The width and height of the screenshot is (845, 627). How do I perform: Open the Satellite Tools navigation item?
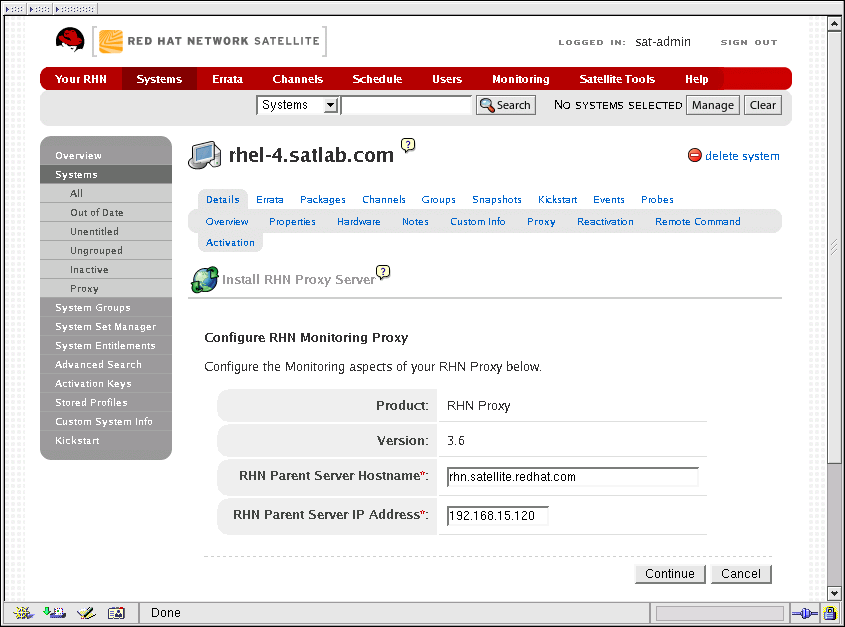[x=617, y=79]
